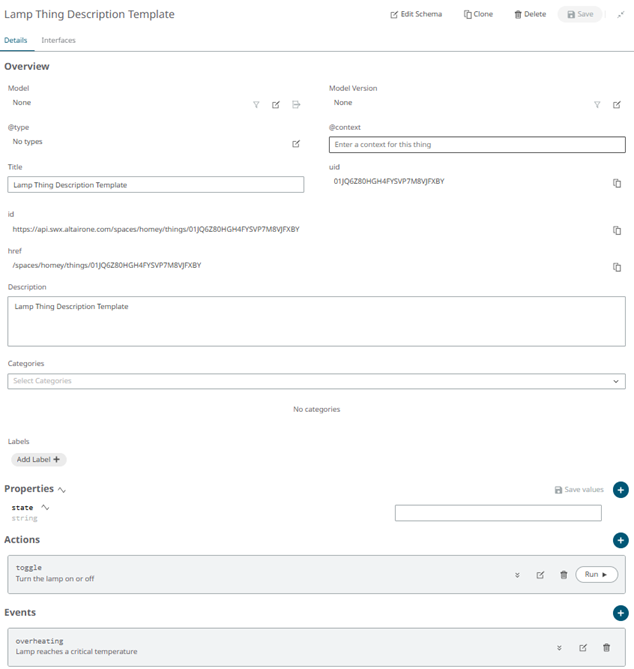
Task: Copy the href path
Action: point(617,267)
